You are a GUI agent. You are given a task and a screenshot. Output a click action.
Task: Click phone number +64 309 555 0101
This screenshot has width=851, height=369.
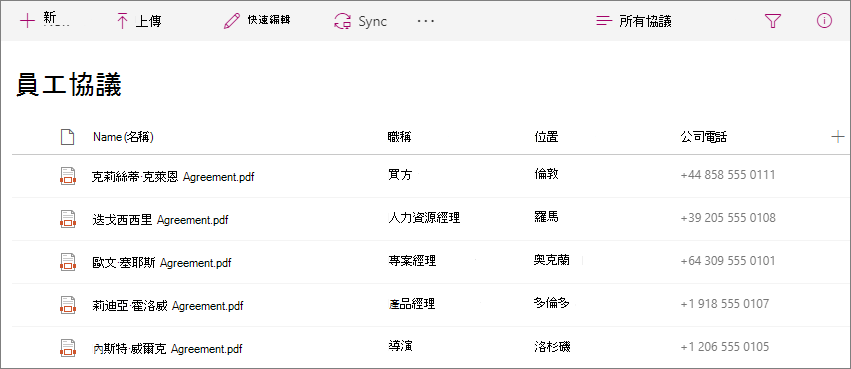click(x=728, y=260)
